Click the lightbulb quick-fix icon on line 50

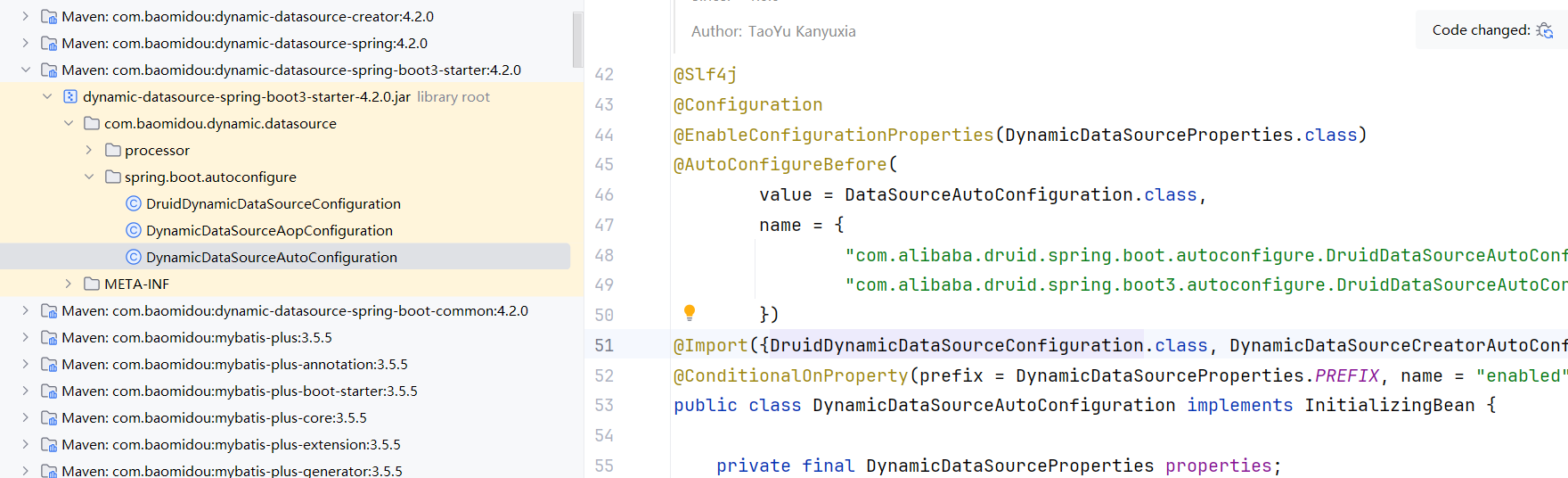tap(689, 312)
